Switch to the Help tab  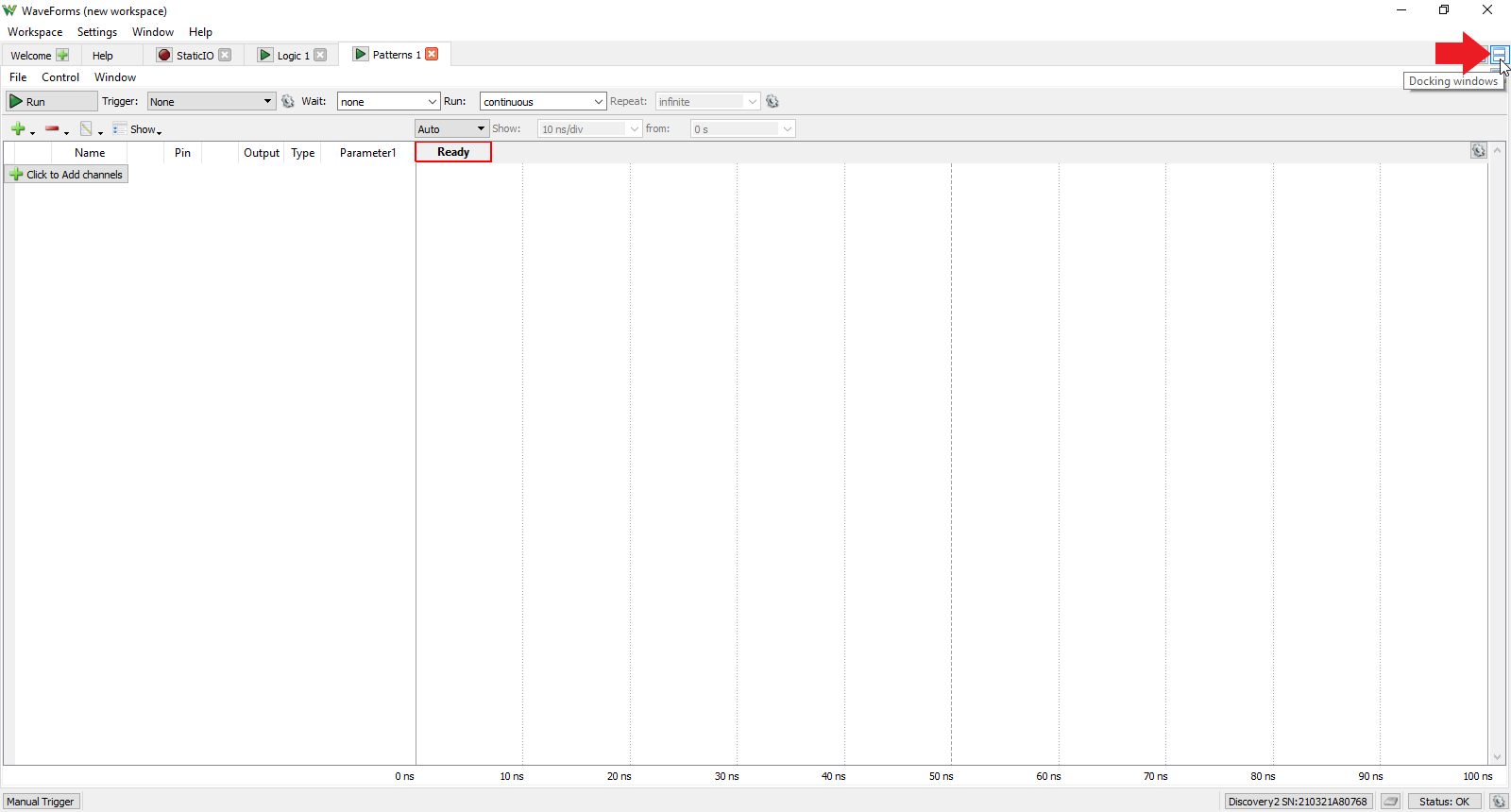click(103, 56)
